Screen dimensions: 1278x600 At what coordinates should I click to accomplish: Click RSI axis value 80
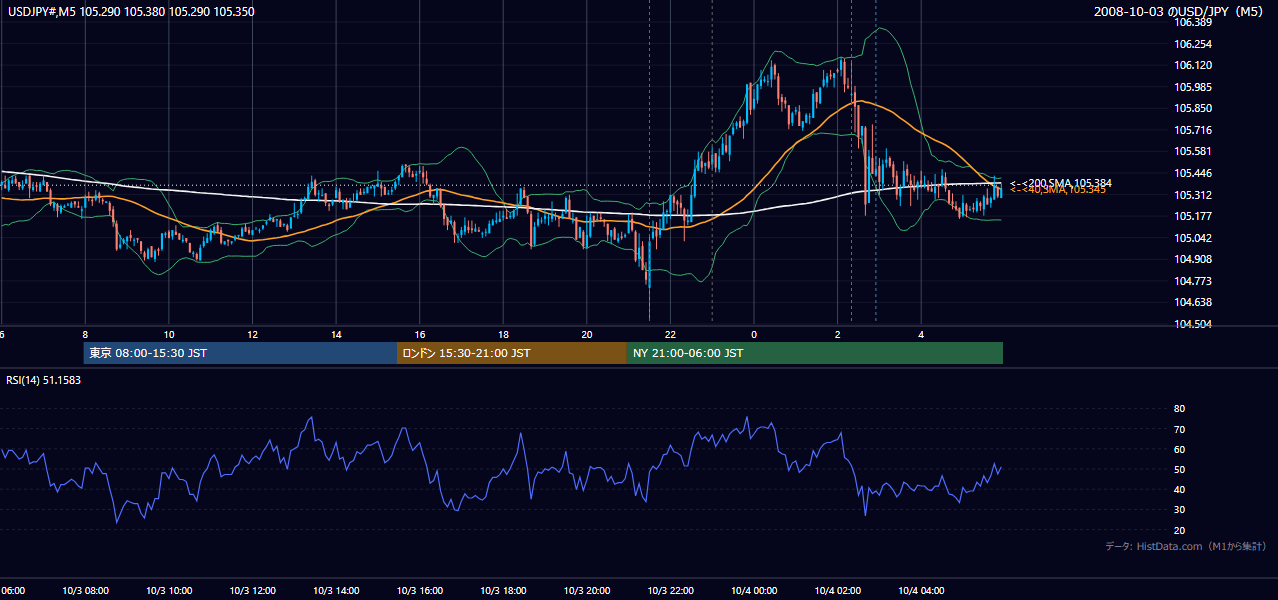(1179, 409)
